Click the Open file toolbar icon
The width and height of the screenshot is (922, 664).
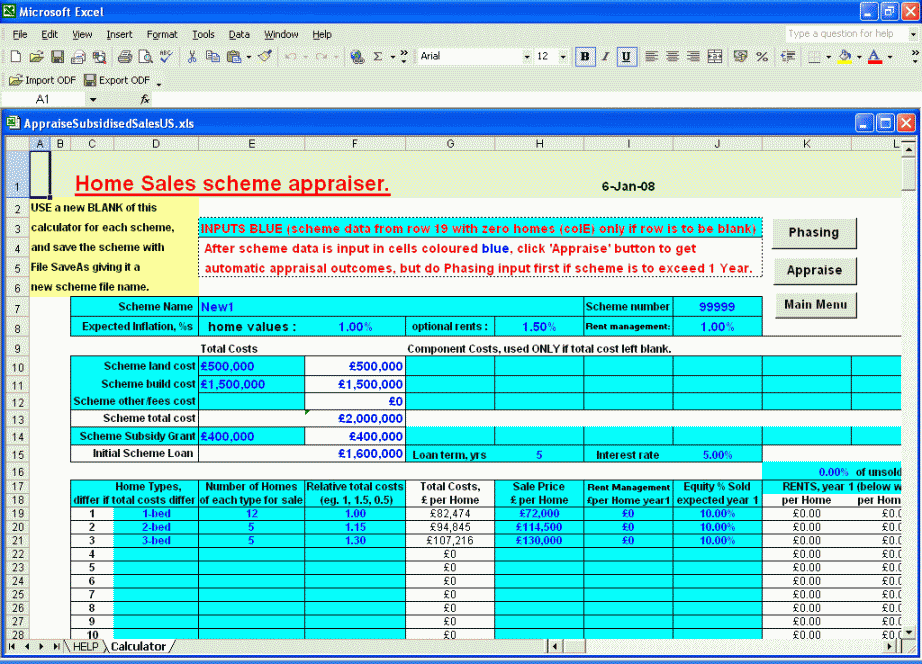(36, 56)
